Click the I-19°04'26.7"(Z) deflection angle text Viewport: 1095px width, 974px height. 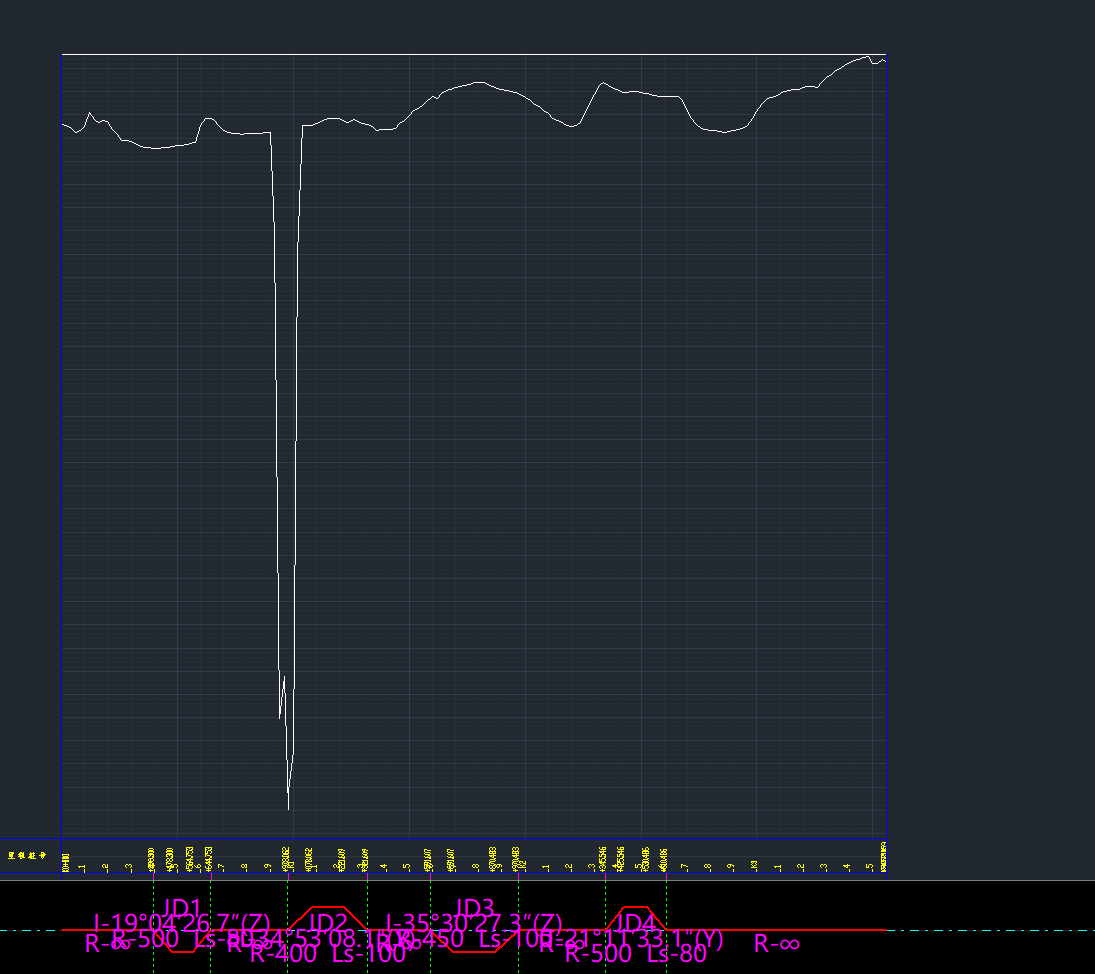click(182, 922)
